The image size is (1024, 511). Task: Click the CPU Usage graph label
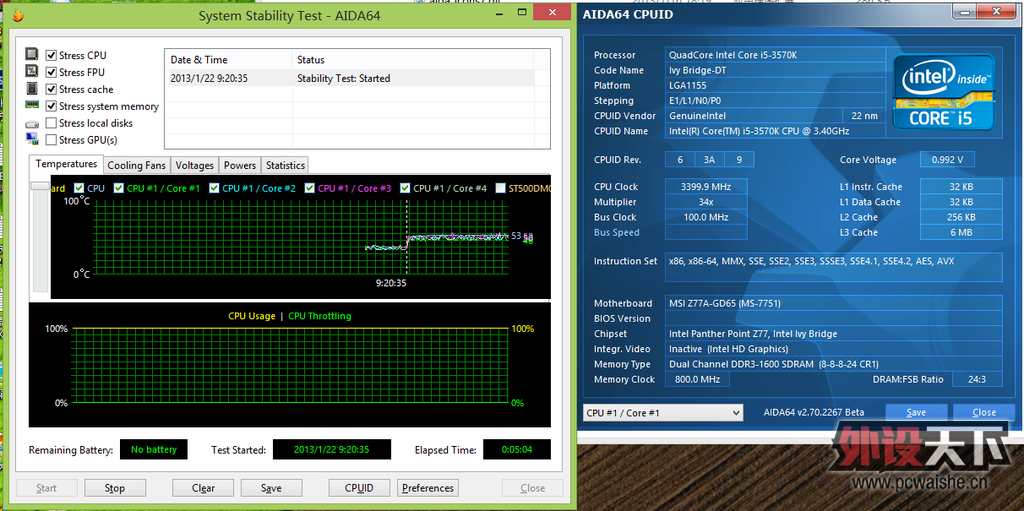tap(251, 316)
